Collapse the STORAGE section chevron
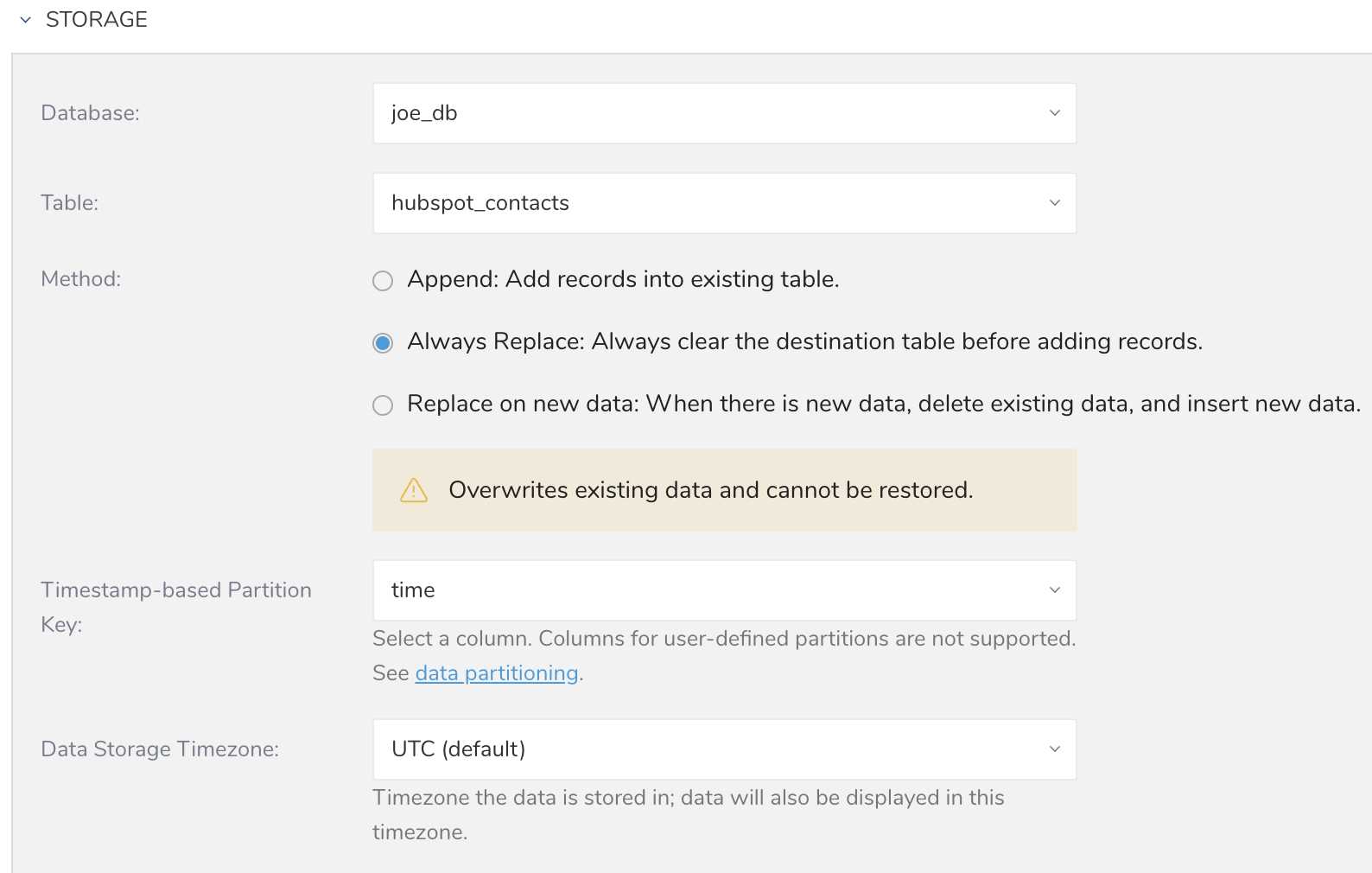 tap(26, 20)
